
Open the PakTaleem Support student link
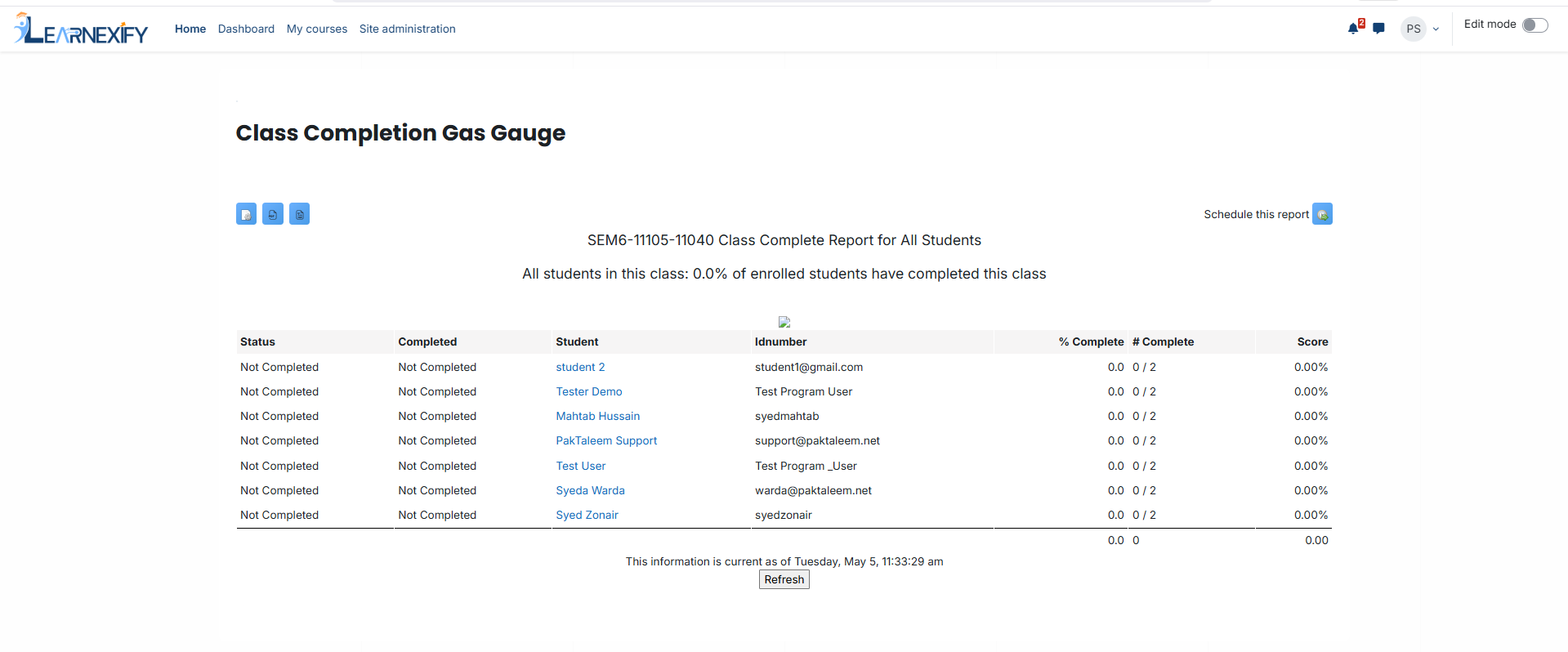(x=606, y=440)
